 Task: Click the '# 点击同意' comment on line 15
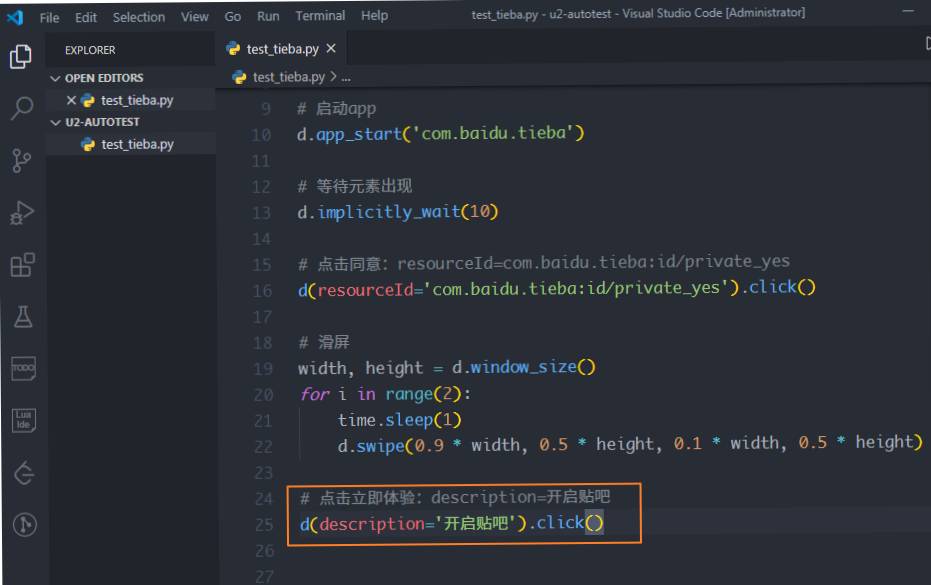click(x=544, y=263)
